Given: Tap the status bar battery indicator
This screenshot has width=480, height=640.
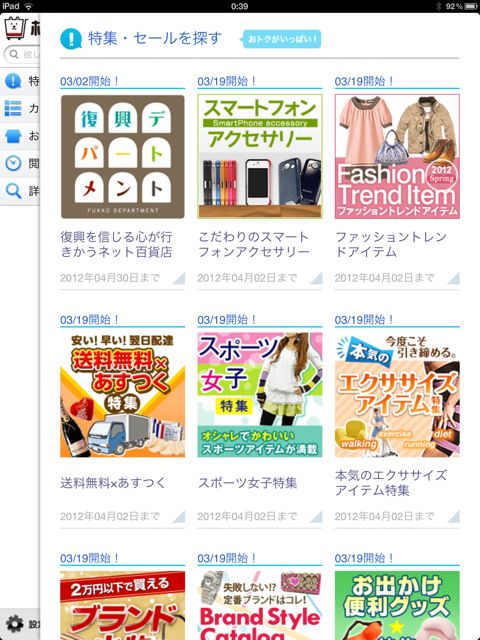Looking at the screenshot, I should click(x=471, y=6).
